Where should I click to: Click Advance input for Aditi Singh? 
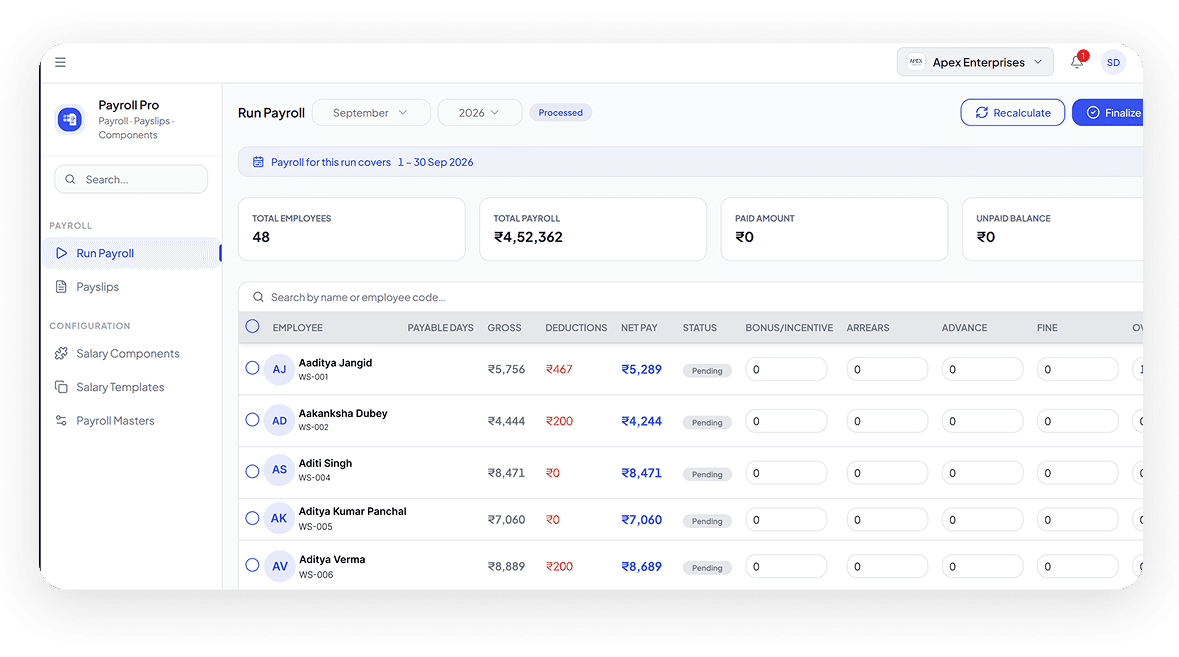tap(982, 473)
